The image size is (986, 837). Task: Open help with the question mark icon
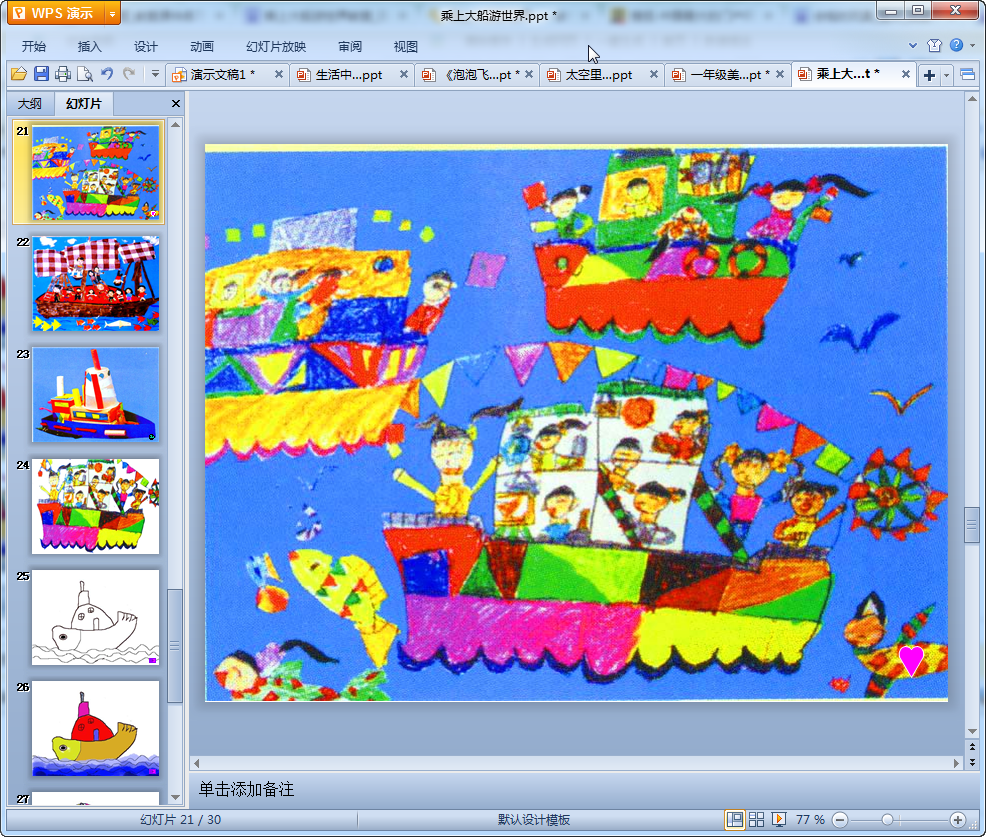[956, 45]
